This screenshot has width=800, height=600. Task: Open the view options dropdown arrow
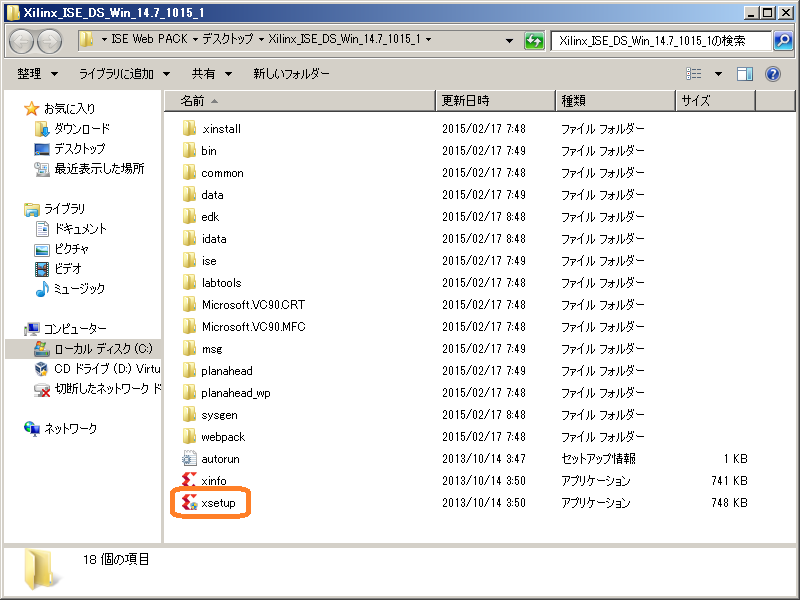pos(718,74)
